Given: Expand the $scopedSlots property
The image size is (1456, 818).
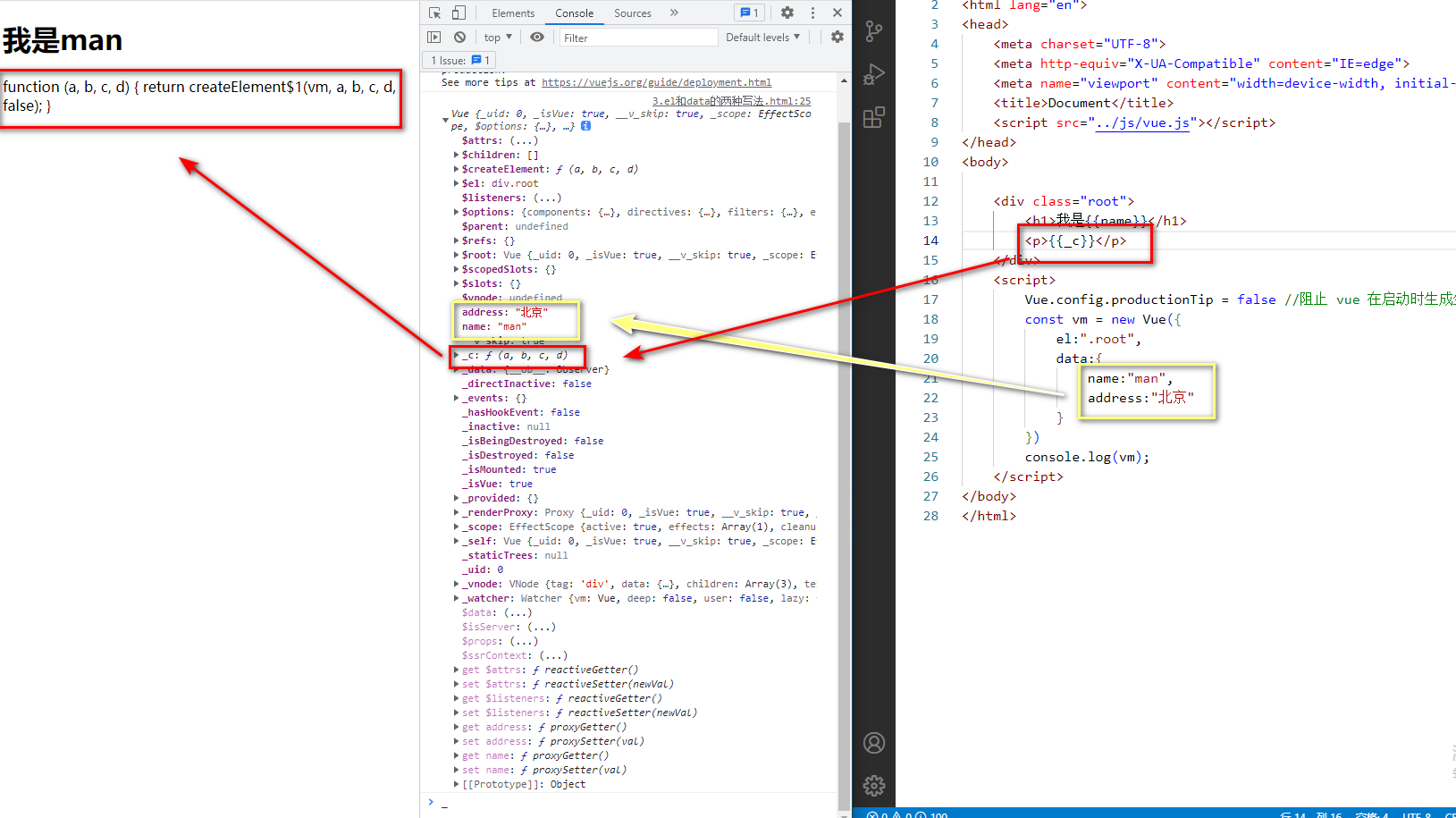Looking at the screenshot, I should coord(457,269).
